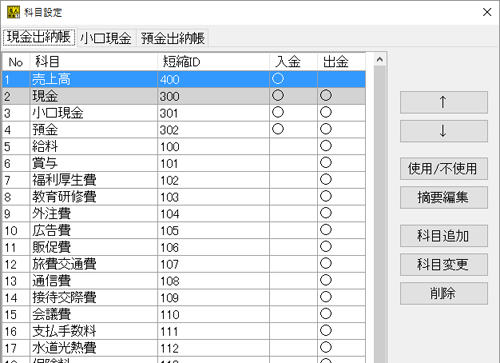Click scrollbar up arrow of the list

coord(380,60)
